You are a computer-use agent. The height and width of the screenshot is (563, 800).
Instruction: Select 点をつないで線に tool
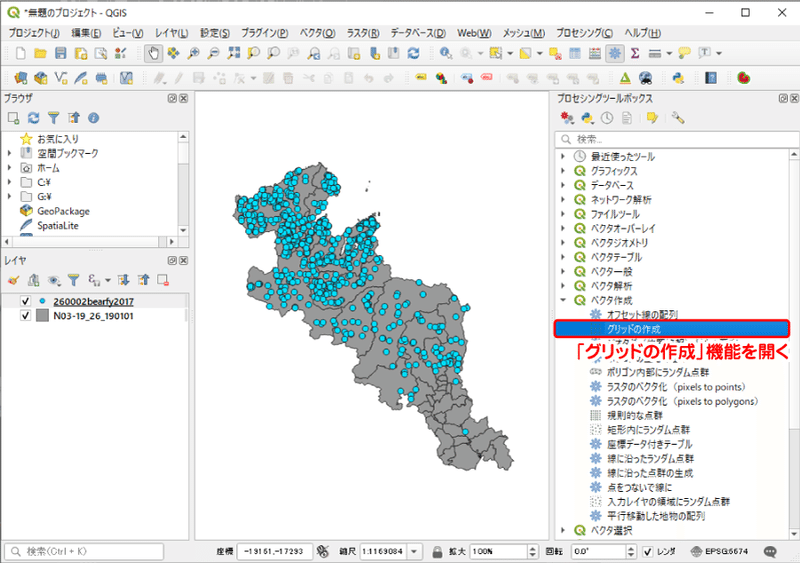tap(639, 487)
